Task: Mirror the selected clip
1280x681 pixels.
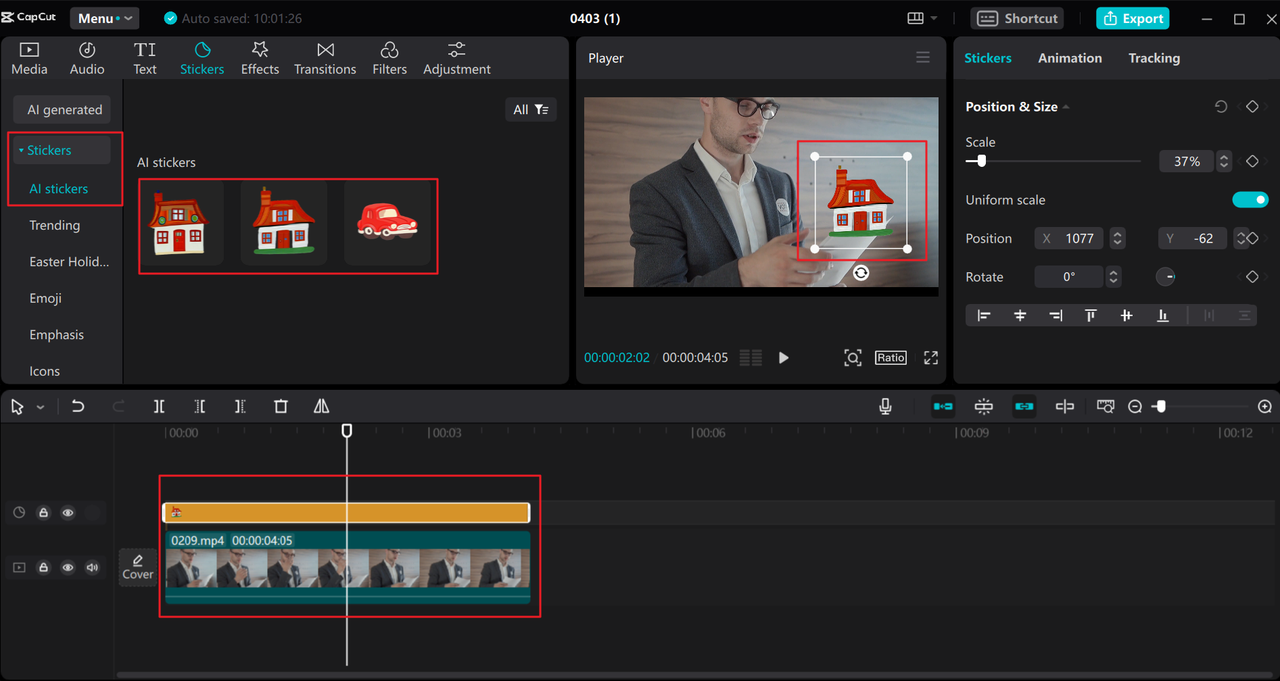Action: click(x=321, y=406)
